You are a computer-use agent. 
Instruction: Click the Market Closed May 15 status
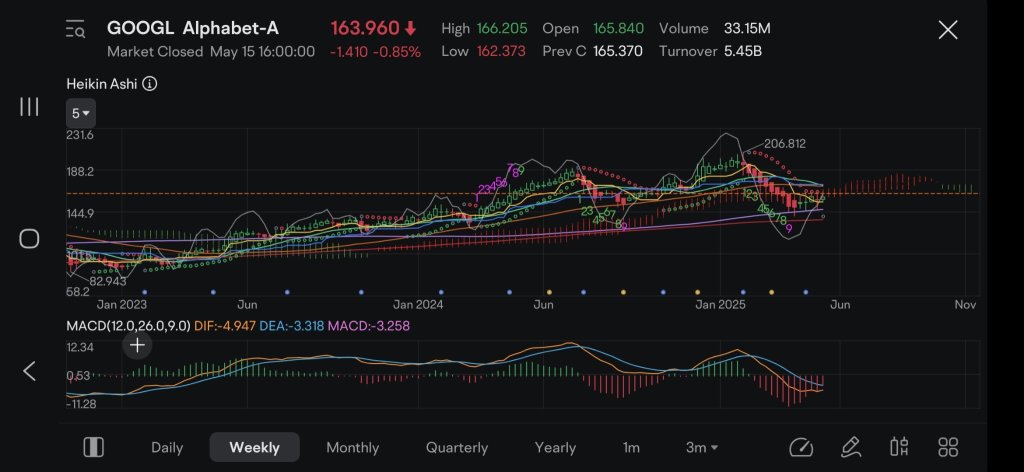tap(211, 52)
